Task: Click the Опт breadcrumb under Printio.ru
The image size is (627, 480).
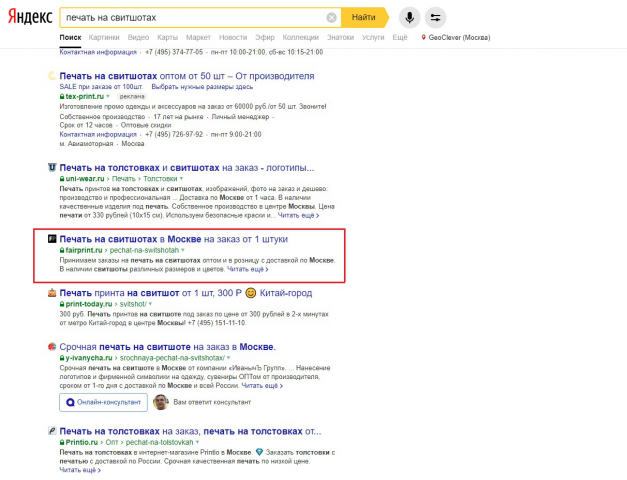Action: pos(112,442)
